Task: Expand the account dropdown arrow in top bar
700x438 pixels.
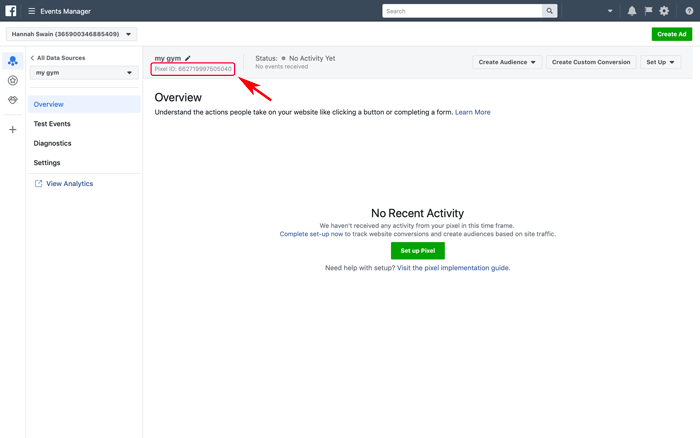Action: [610, 11]
